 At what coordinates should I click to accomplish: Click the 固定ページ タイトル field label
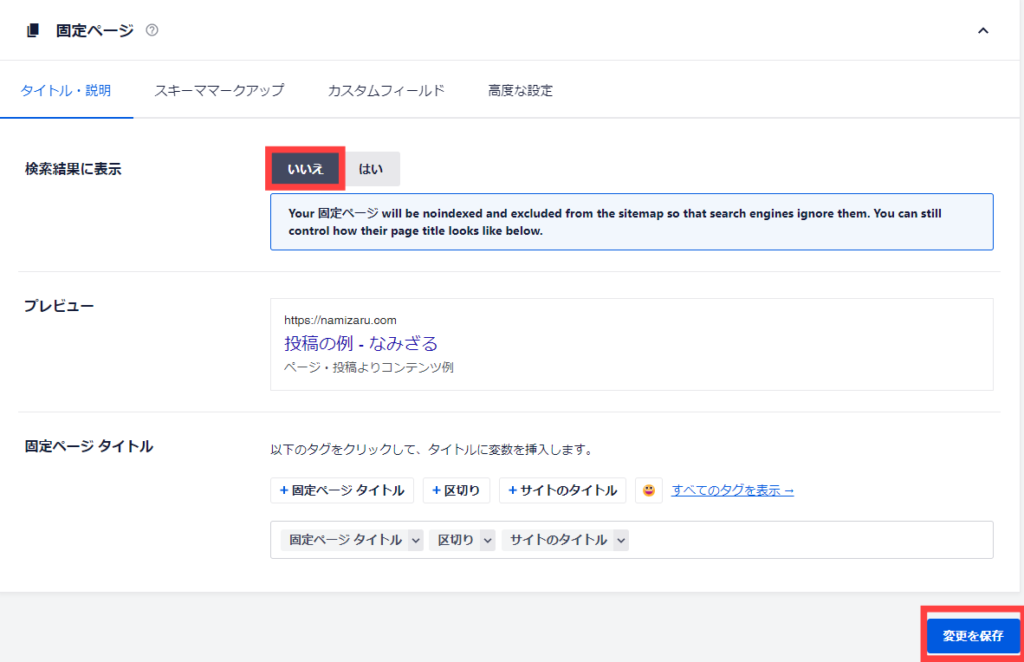click(x=89, y=447)
